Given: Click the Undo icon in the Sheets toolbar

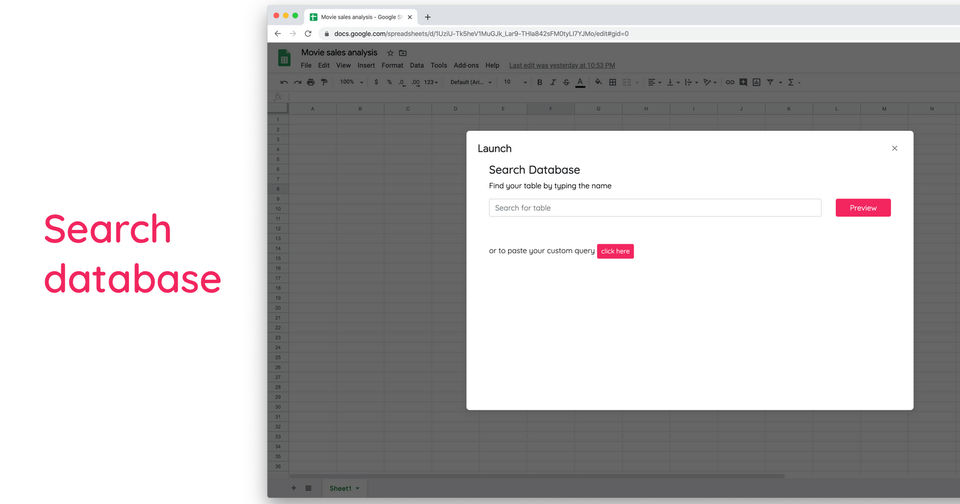Looking at the screenshot, I should tap(283, 82).
